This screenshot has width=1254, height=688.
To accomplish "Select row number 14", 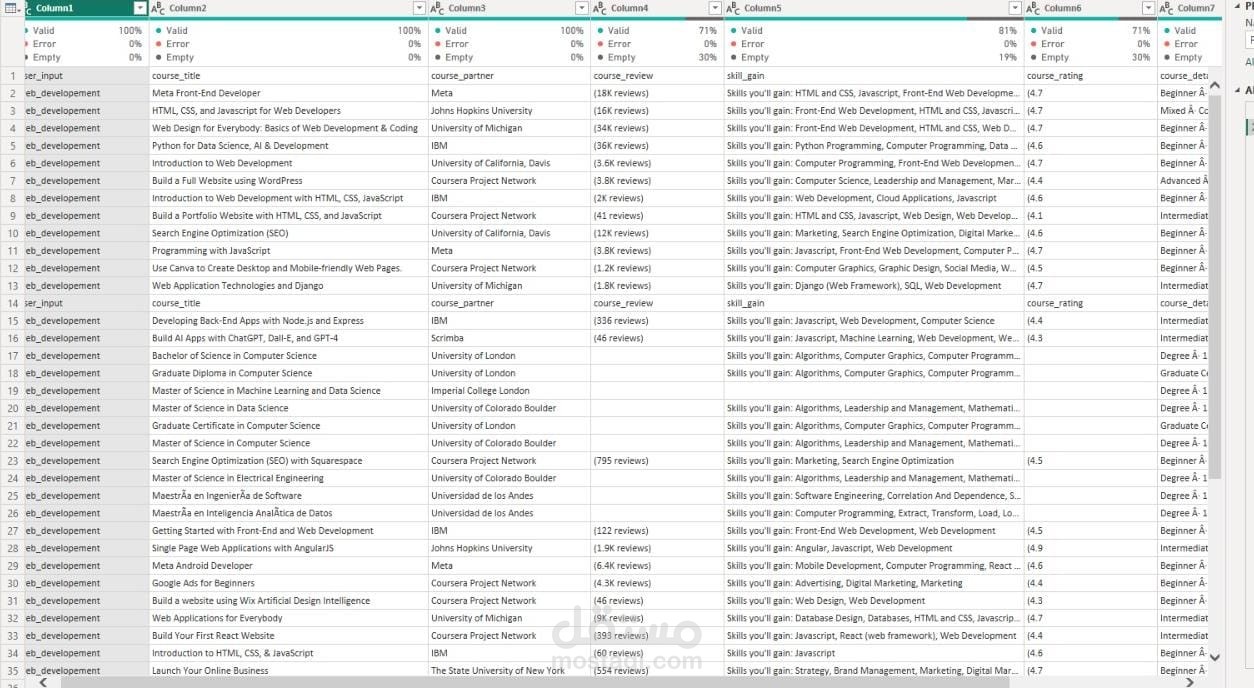I will (12, 303).
